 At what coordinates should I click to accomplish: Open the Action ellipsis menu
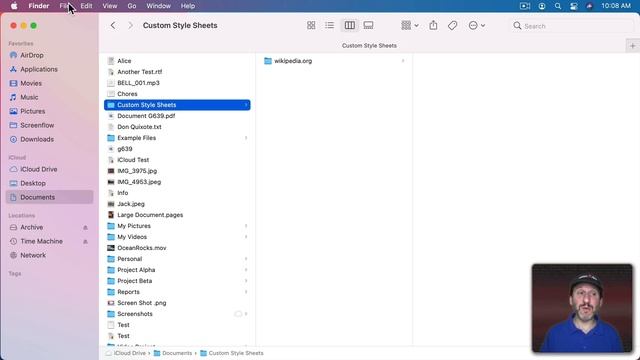click(476, 25)
